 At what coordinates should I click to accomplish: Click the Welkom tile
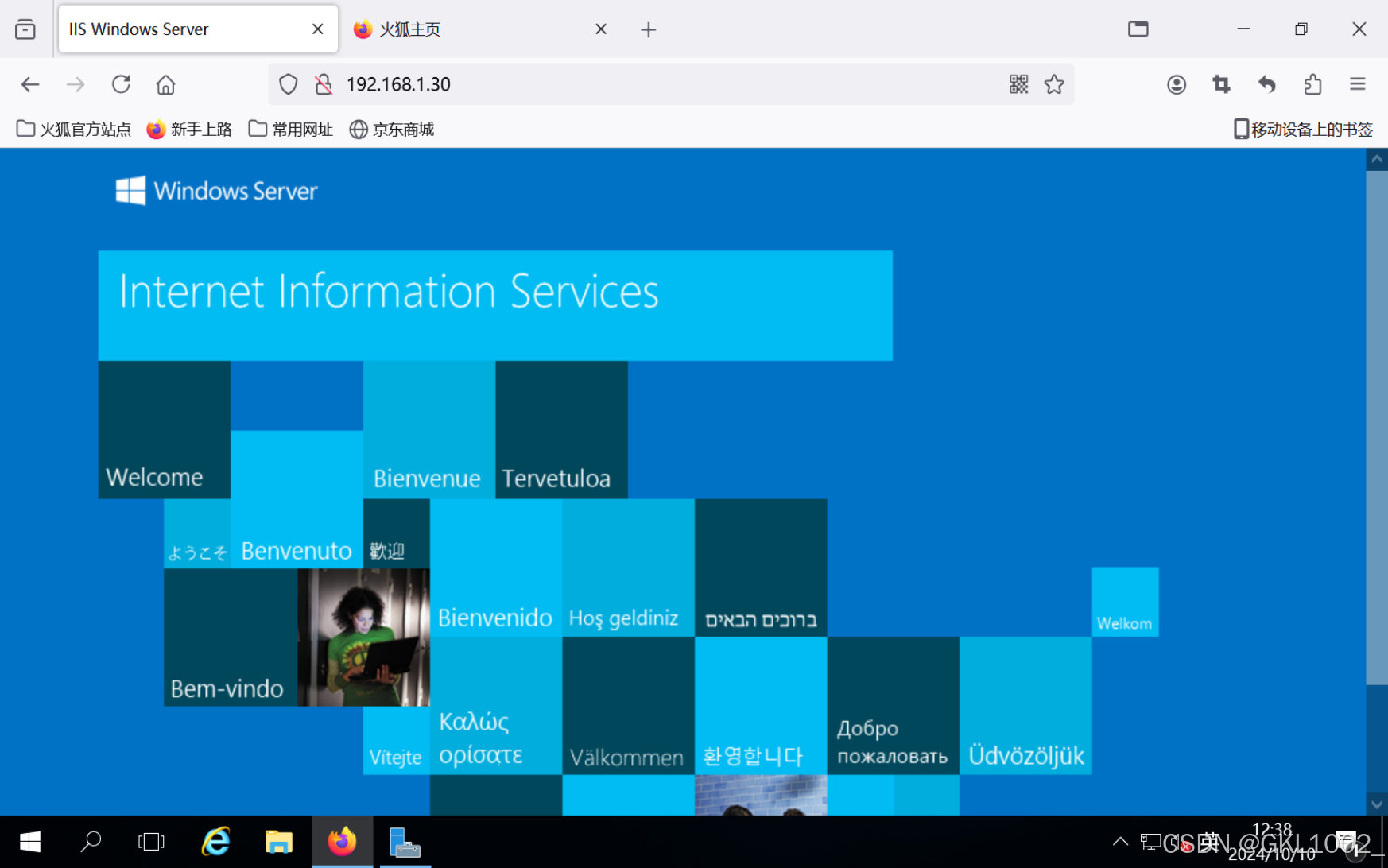tap(1125, 602)
